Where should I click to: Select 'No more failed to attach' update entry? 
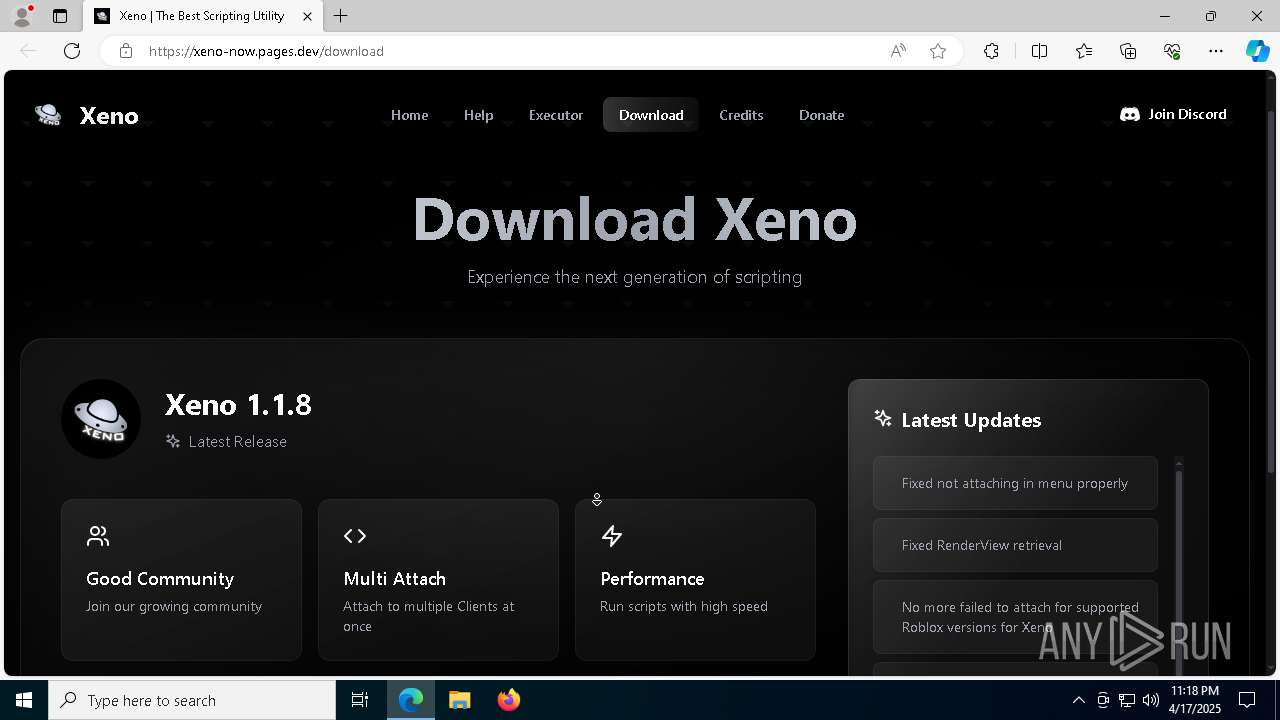(1015, 617)
